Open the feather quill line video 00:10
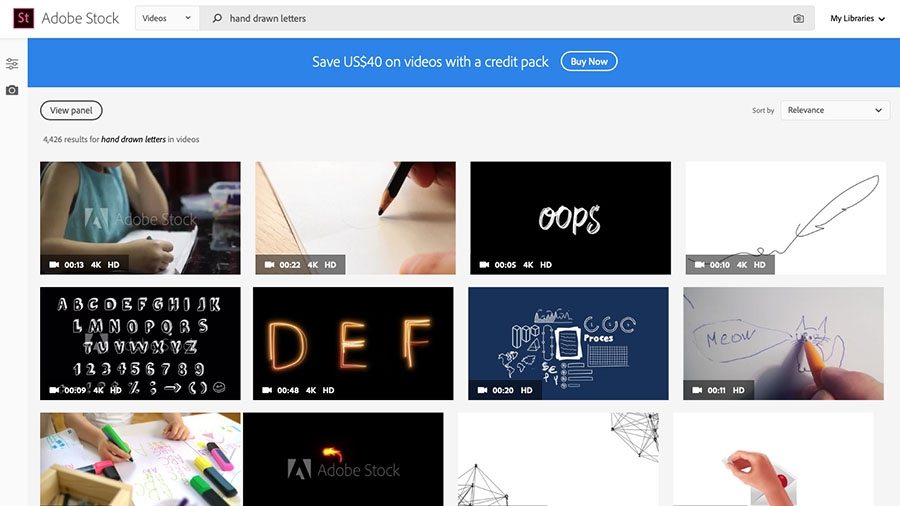This screenshot has height=506, width=900. point(786,218)
